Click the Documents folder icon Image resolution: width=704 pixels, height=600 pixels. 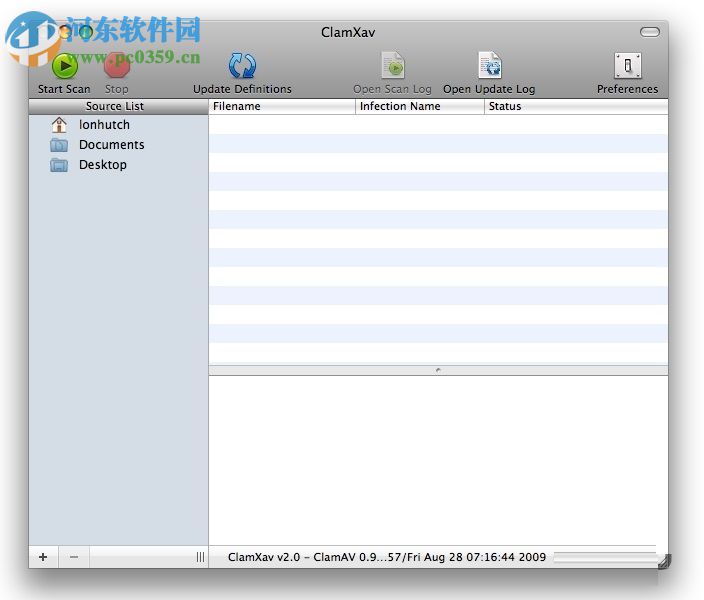[59, 145]
